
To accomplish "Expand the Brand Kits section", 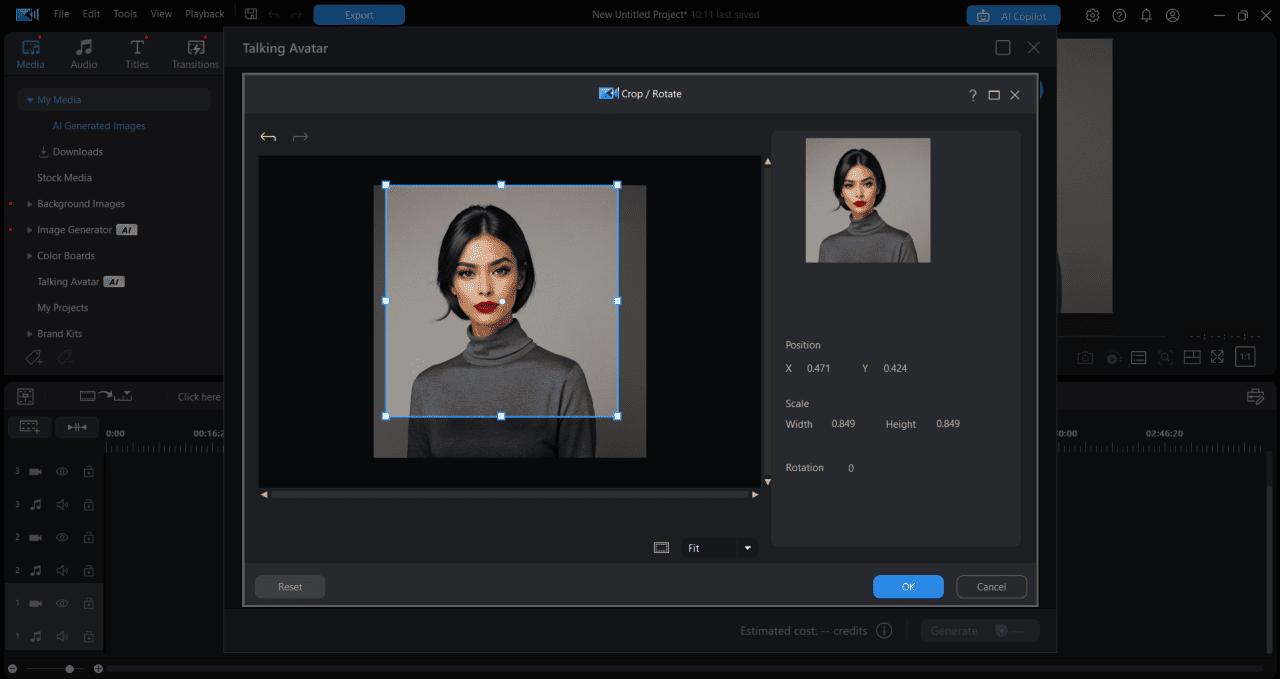I will (x=28, y=333).
